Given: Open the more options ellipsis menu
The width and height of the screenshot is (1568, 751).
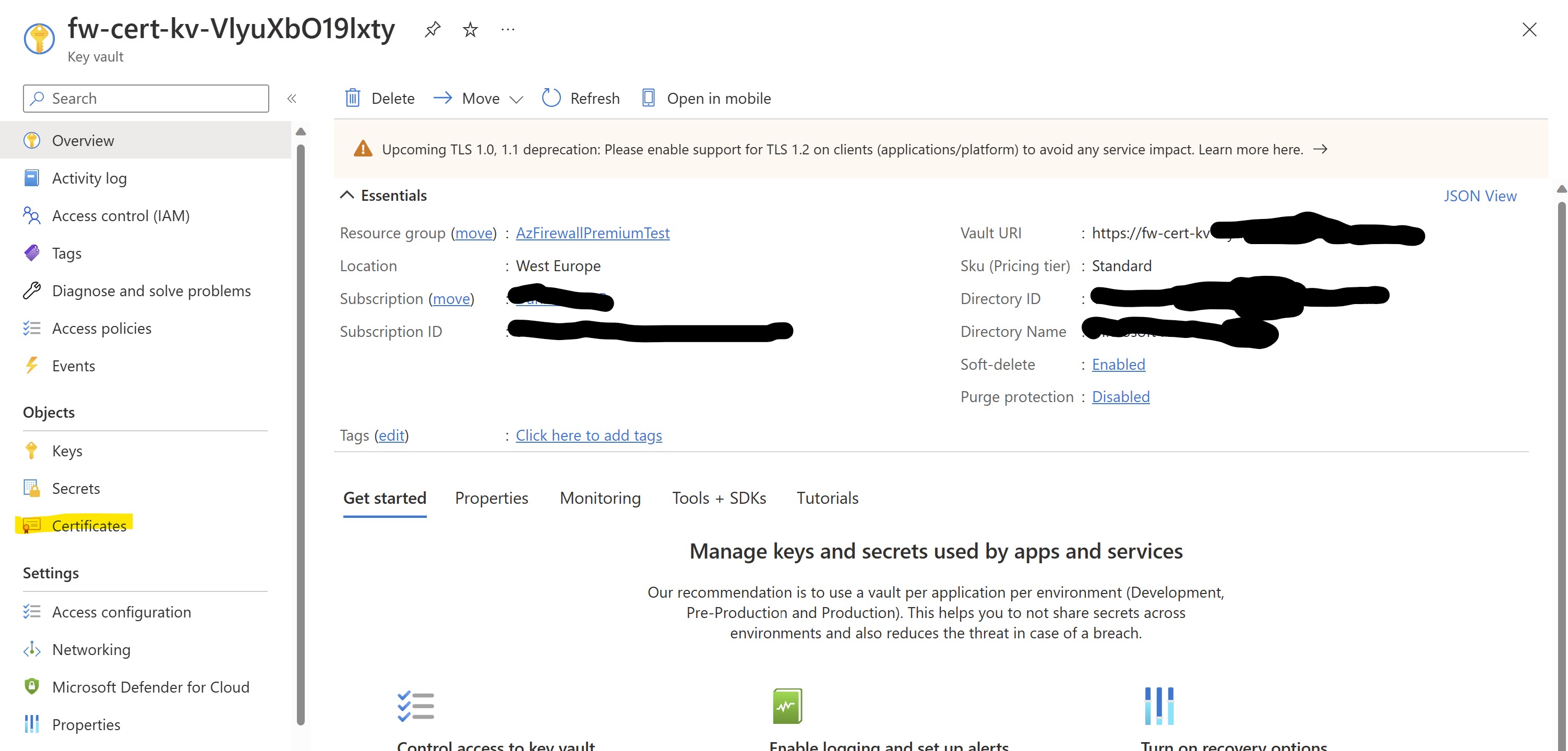Looking at the screenshot, I should pyautogui.click(x=508, y=29).
